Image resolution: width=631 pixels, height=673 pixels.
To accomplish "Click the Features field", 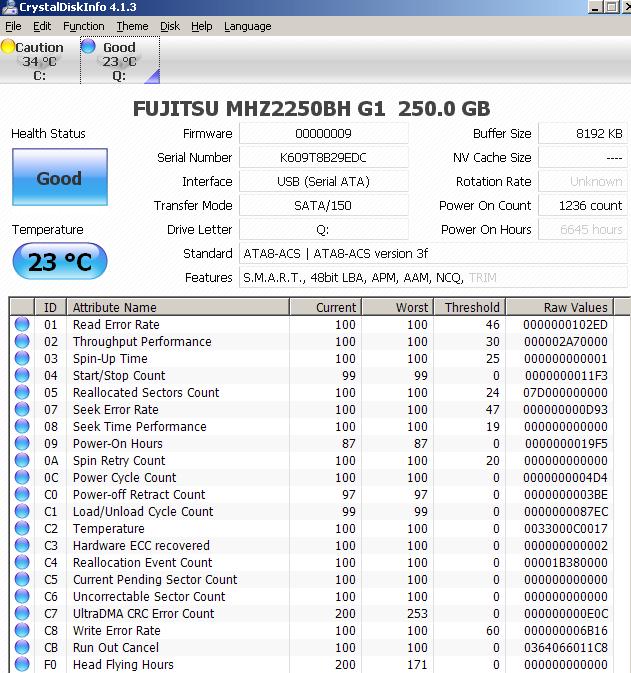I will [x=433, y=278].
